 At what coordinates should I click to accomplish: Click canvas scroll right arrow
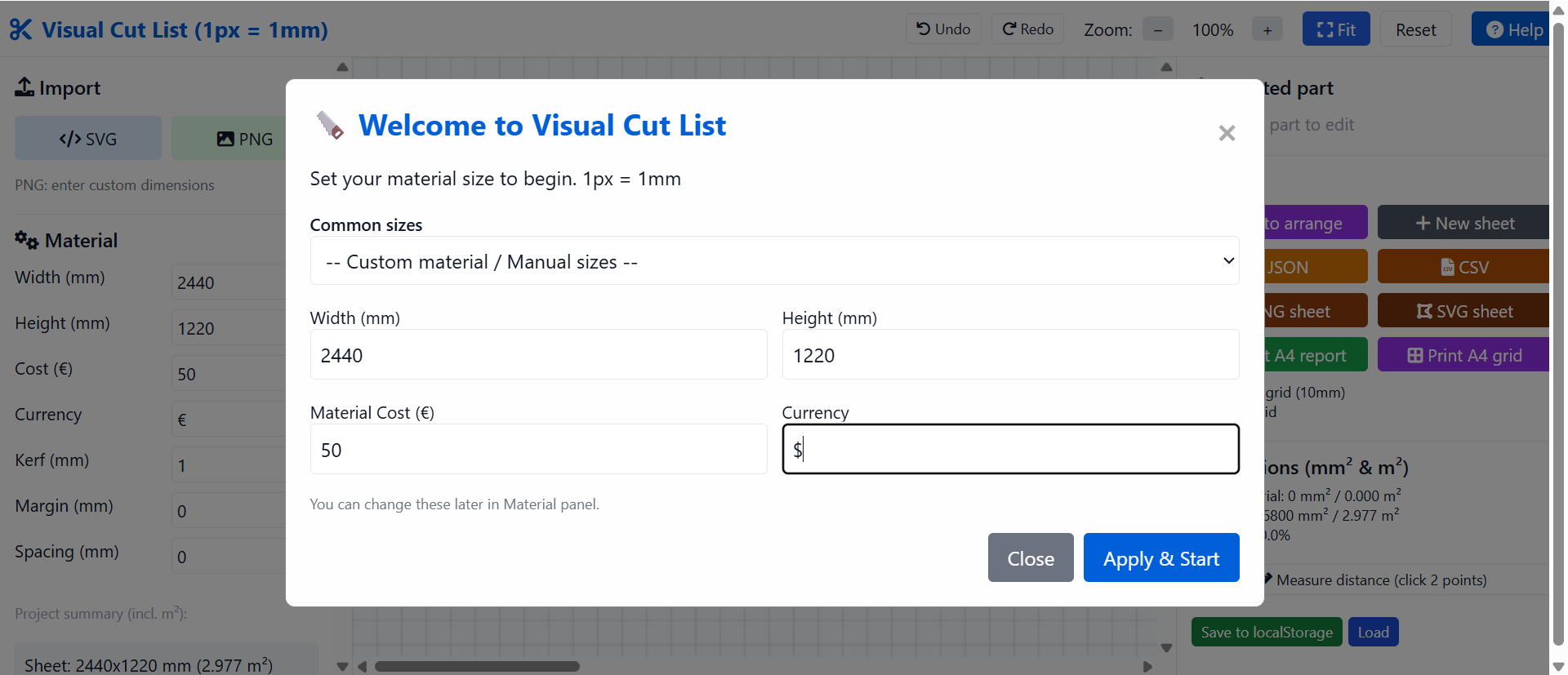pos(1147,666)
